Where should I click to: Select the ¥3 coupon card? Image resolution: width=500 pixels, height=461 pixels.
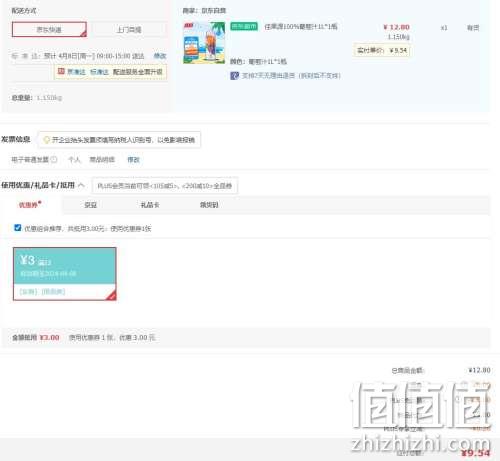[65, 274]
